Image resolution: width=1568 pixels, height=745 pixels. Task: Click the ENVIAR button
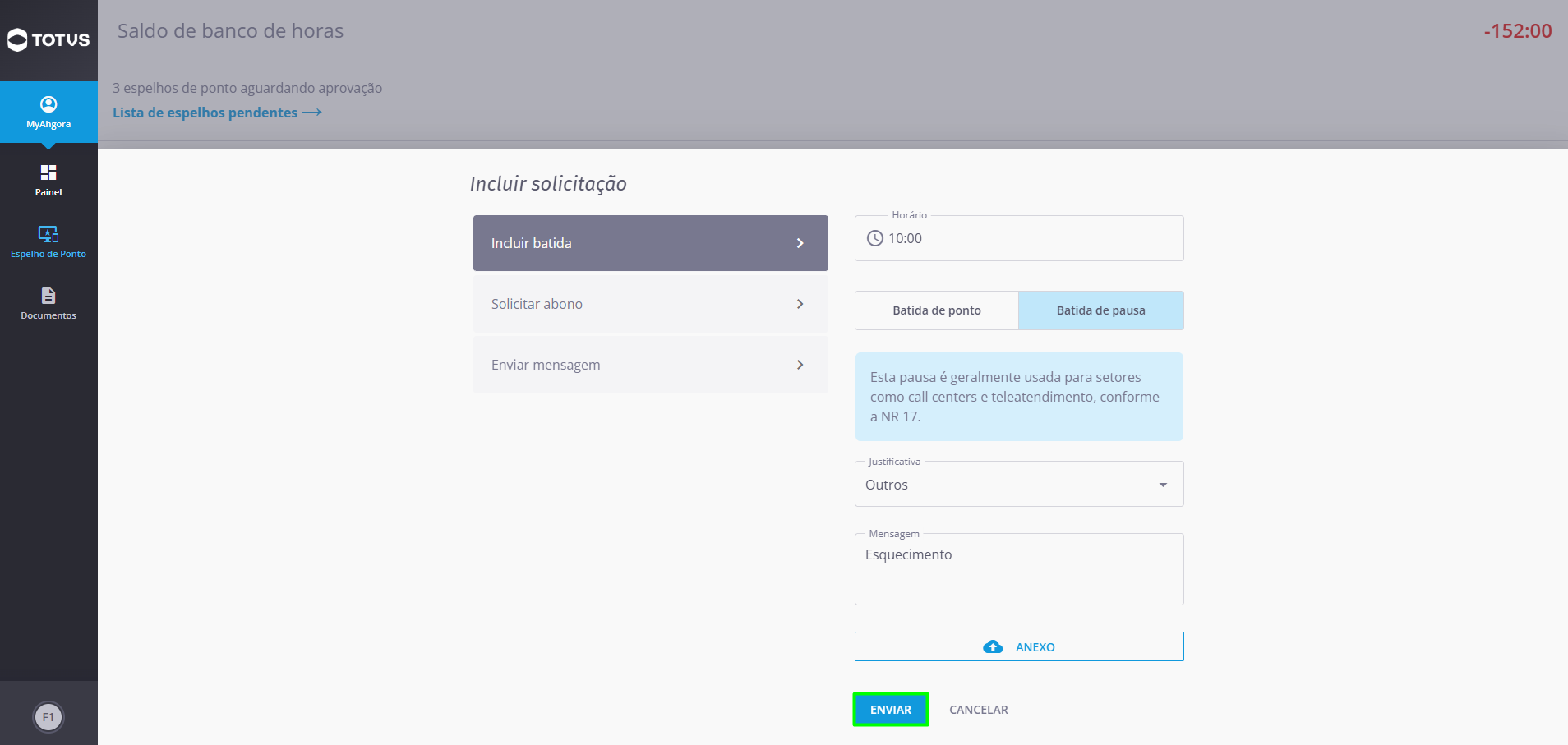coord(891,710)
